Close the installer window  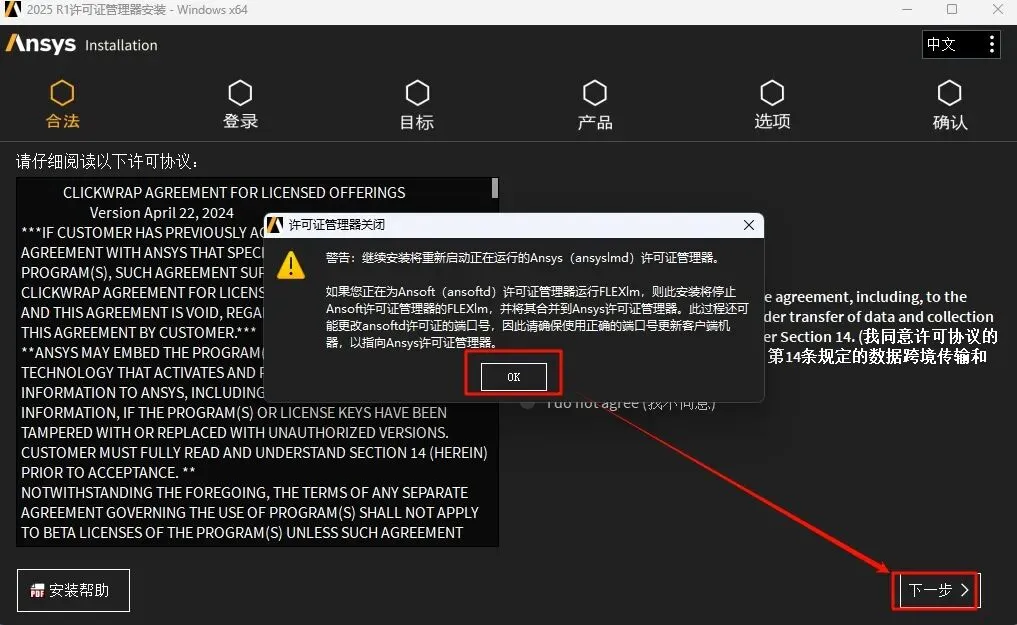tap(998, 9)
